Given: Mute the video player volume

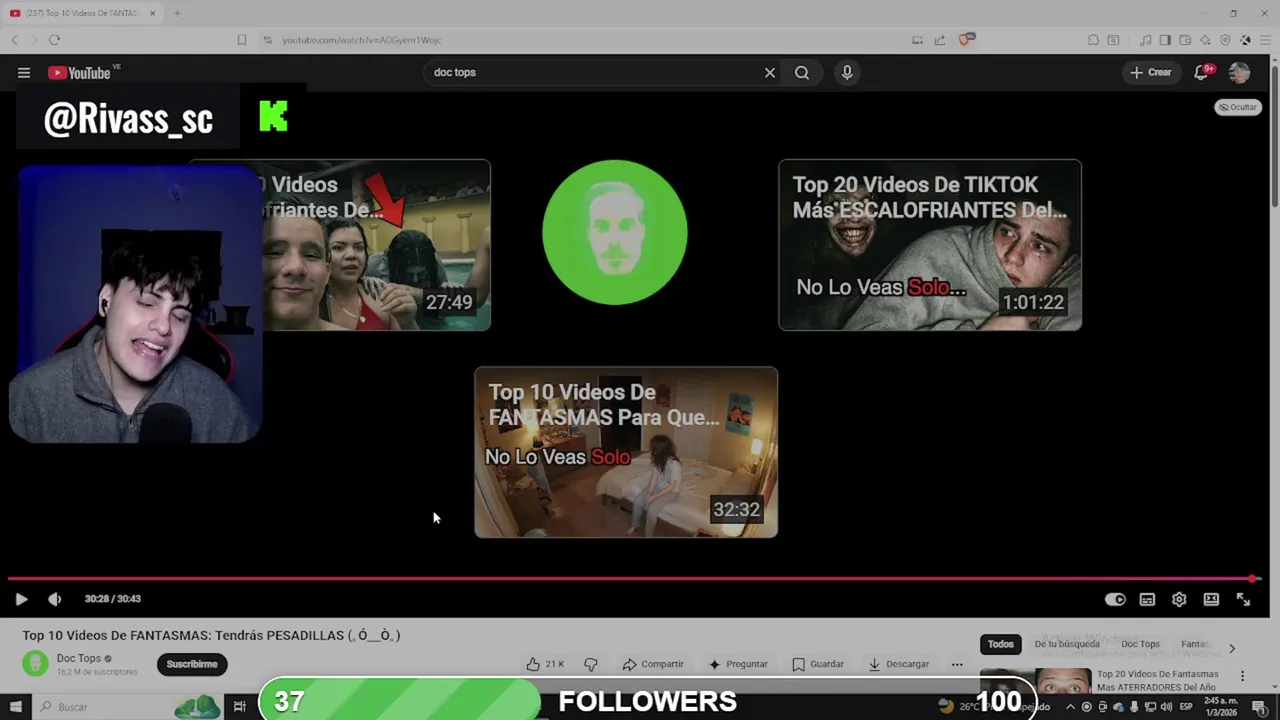Looking at the screenshot, I should pos(54,599).
